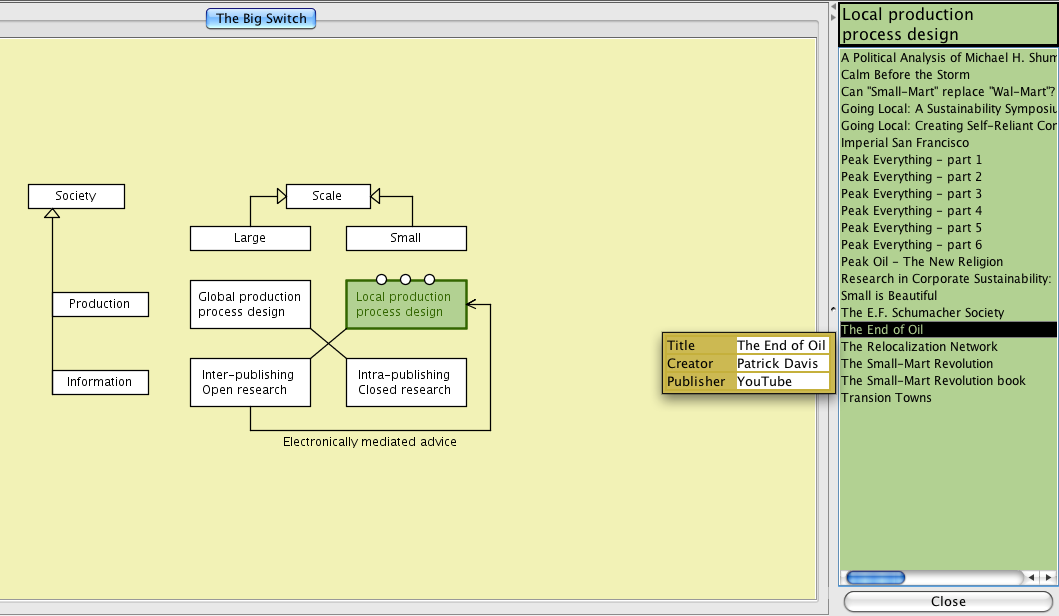Click the scroll left arrow in list panel
Screen dimensions: 1059x616
pos(1031,578)
